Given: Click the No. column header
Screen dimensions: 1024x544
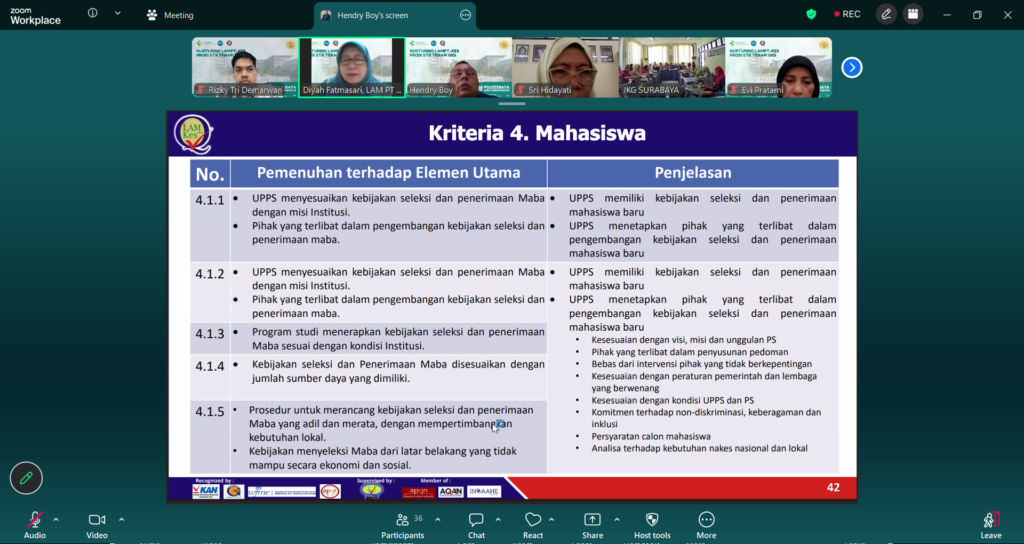Looking at the screenshot, I should coord(210,174).
